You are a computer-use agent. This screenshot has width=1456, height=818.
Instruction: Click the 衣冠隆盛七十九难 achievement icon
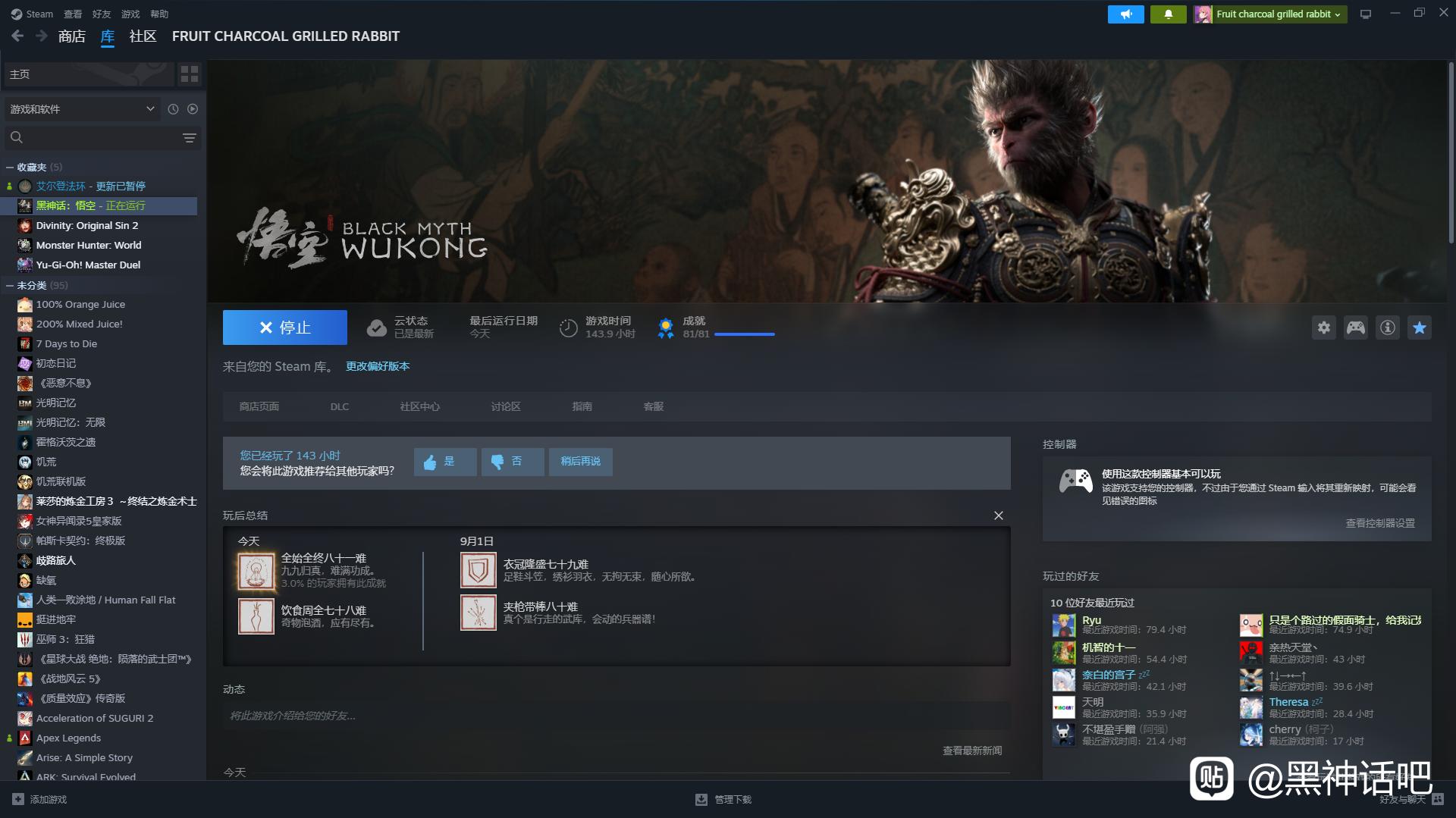pos(479,571)
